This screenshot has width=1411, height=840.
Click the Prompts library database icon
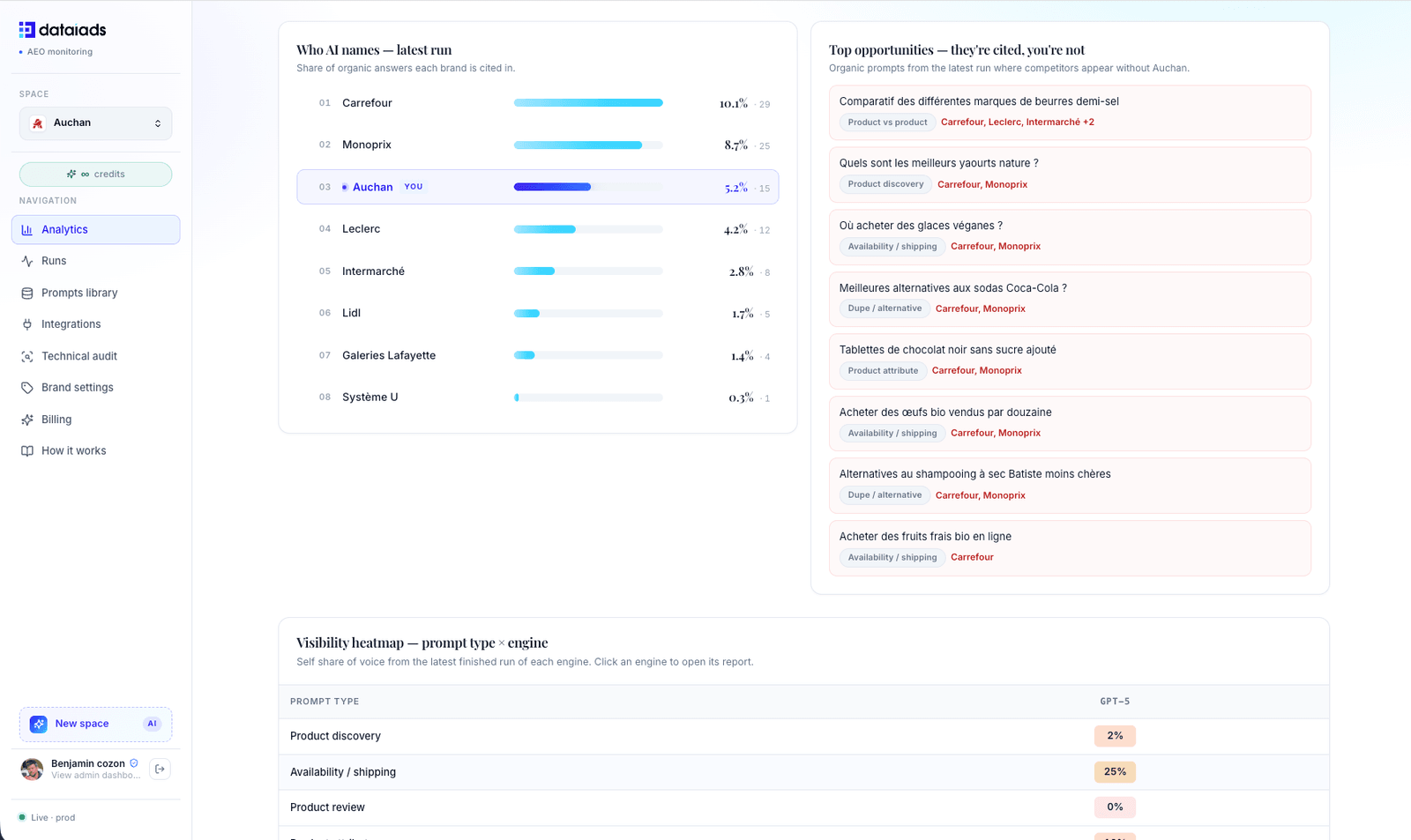27,293
